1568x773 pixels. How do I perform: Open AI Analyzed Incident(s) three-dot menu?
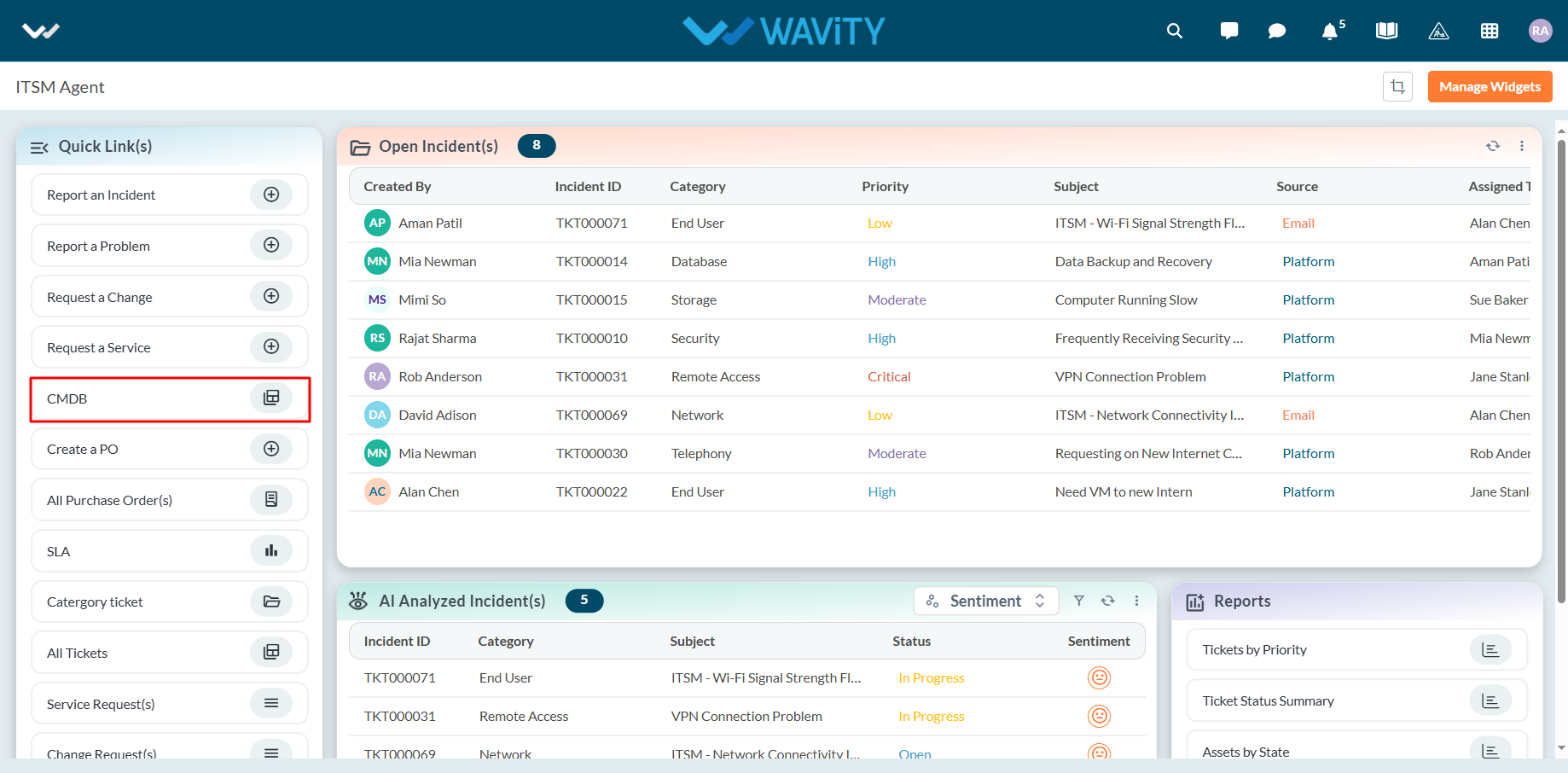(x=1137, y=601)
